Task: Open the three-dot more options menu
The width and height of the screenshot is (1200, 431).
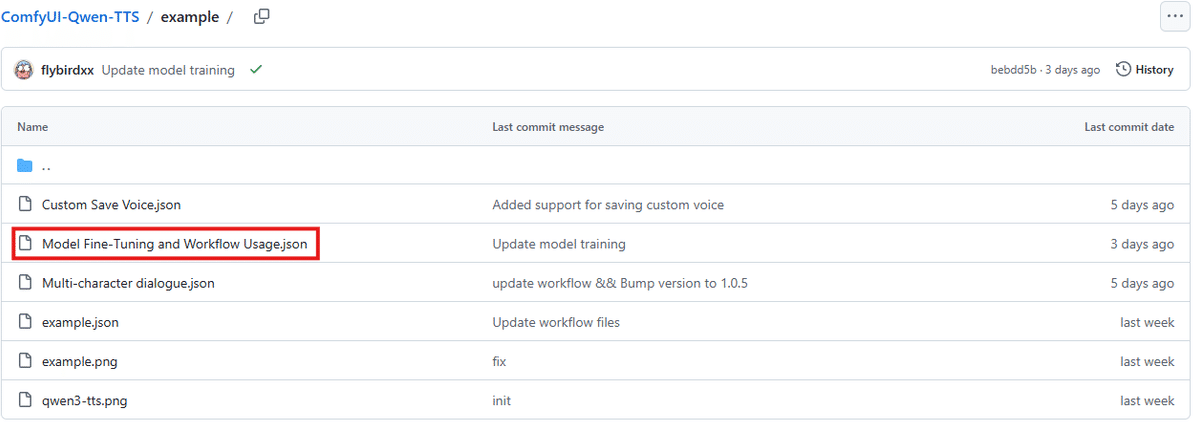Action: [1174, 17]
